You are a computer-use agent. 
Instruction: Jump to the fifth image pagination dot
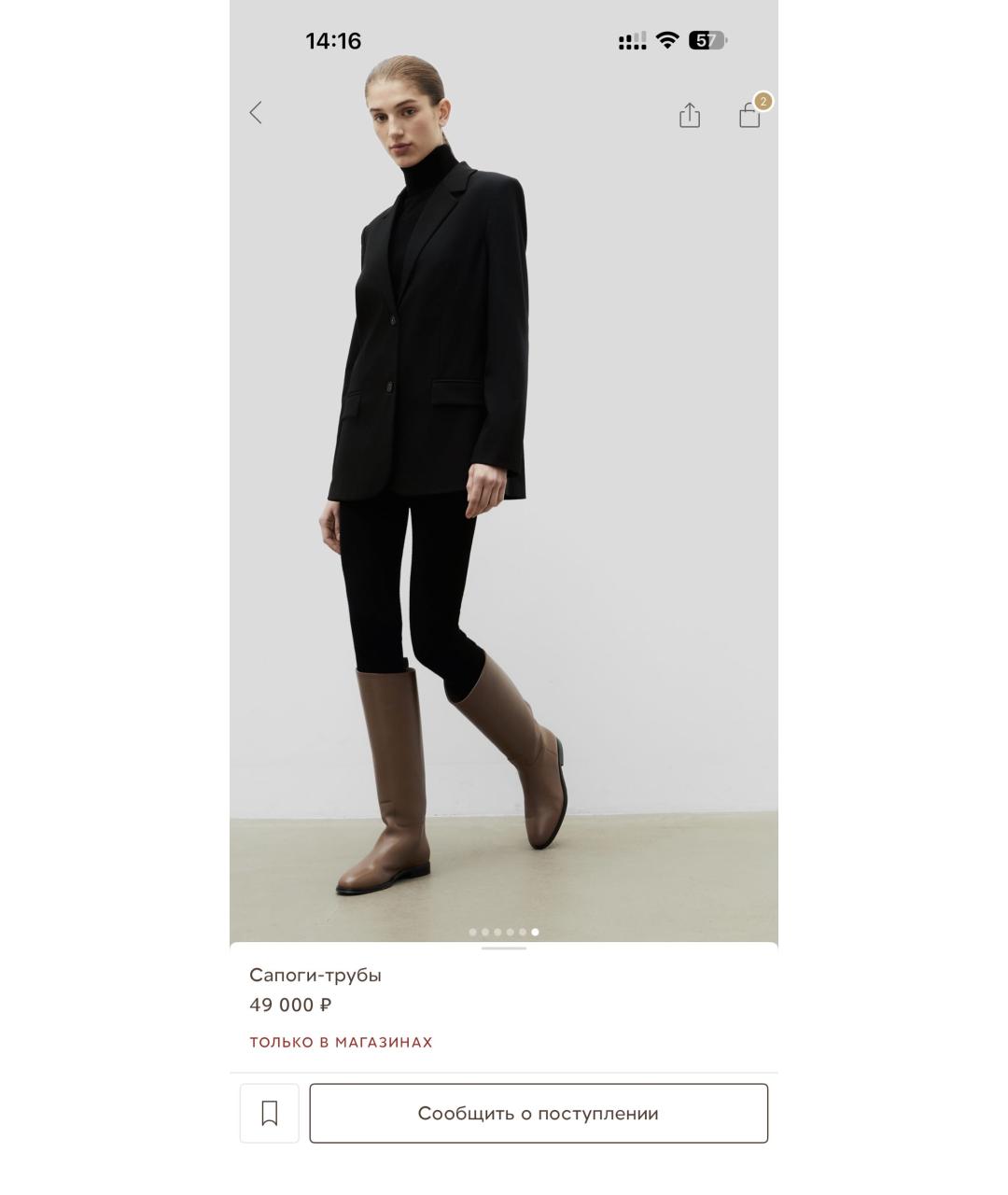point(523,932)
